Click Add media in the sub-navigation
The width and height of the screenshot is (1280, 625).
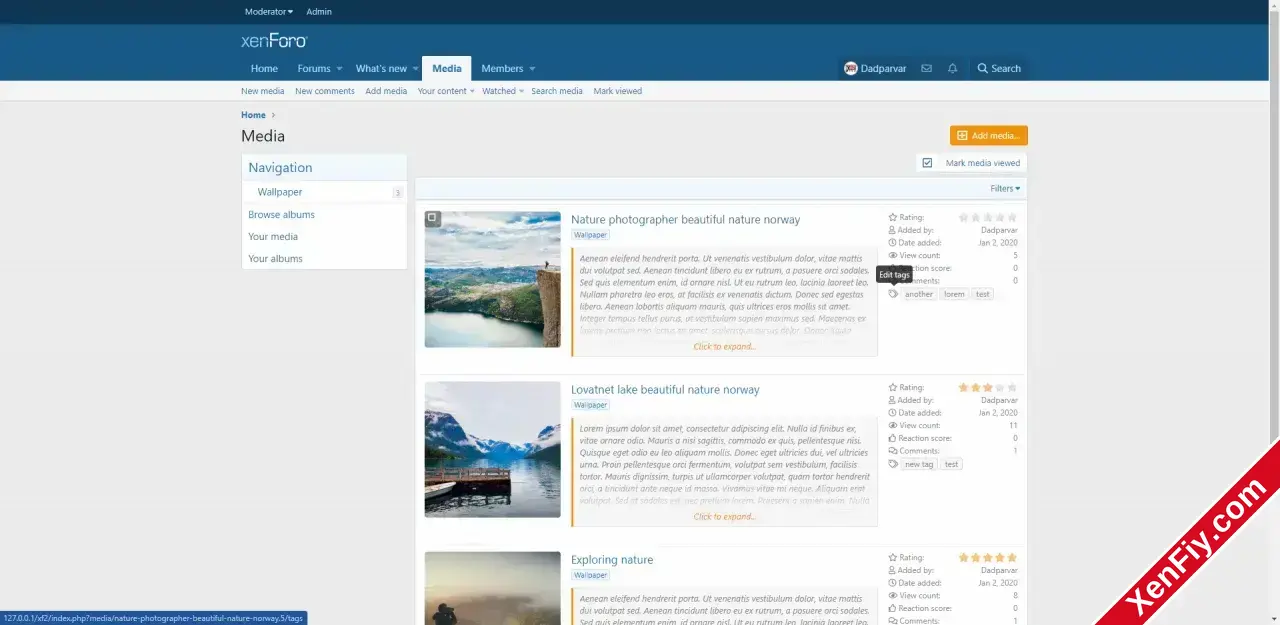(386, 91)
